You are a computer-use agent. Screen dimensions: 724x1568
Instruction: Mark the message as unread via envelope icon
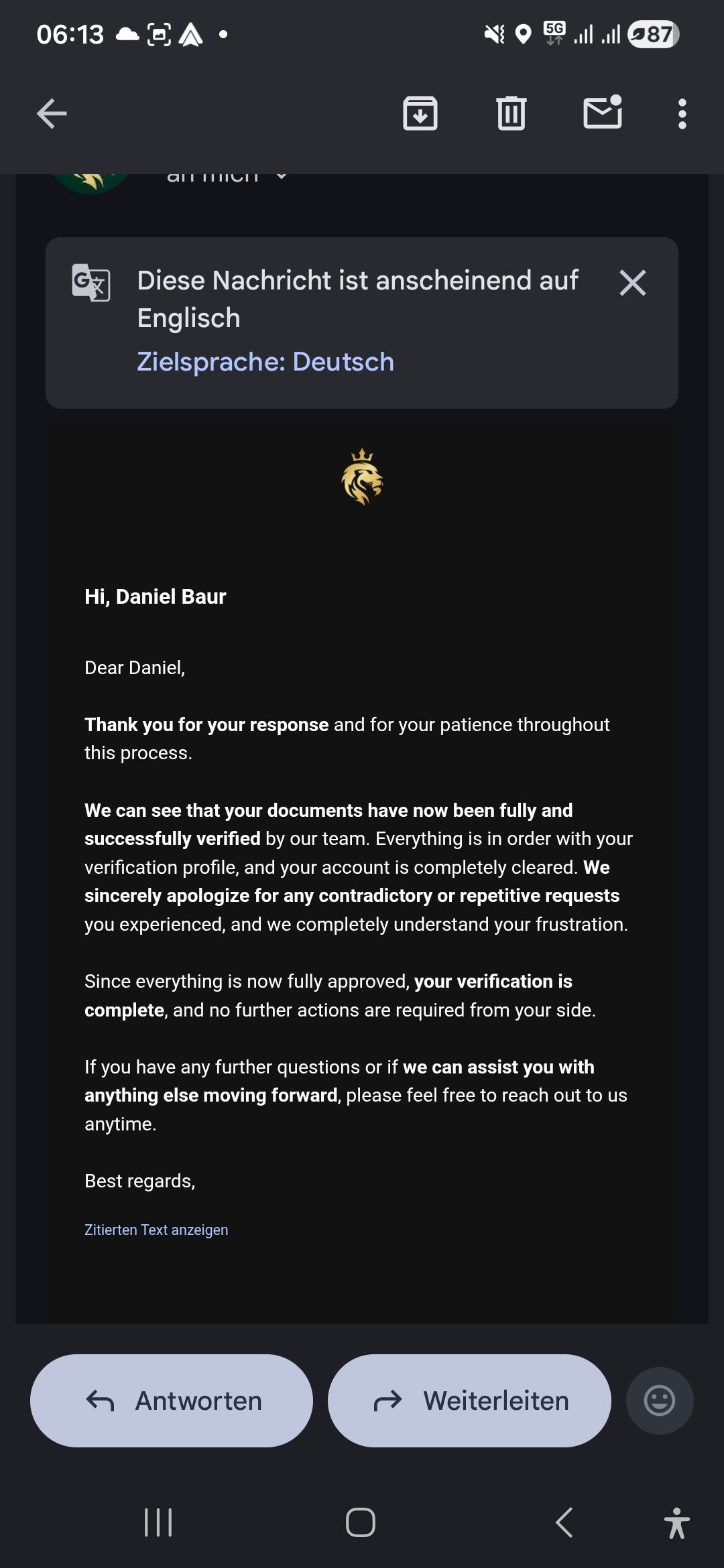point(603,112)
